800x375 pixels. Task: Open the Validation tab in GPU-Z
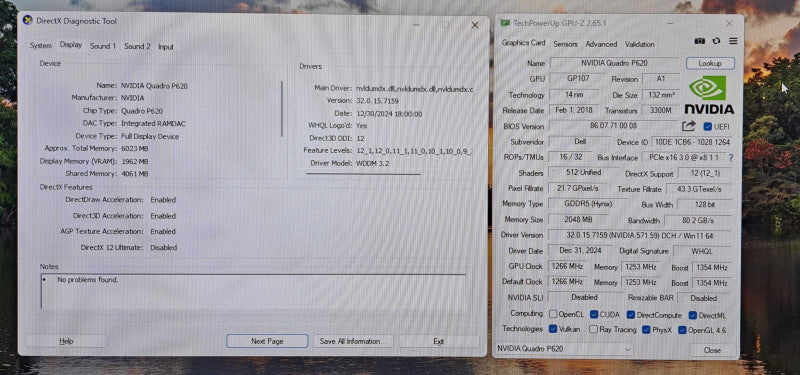[640, 44]
